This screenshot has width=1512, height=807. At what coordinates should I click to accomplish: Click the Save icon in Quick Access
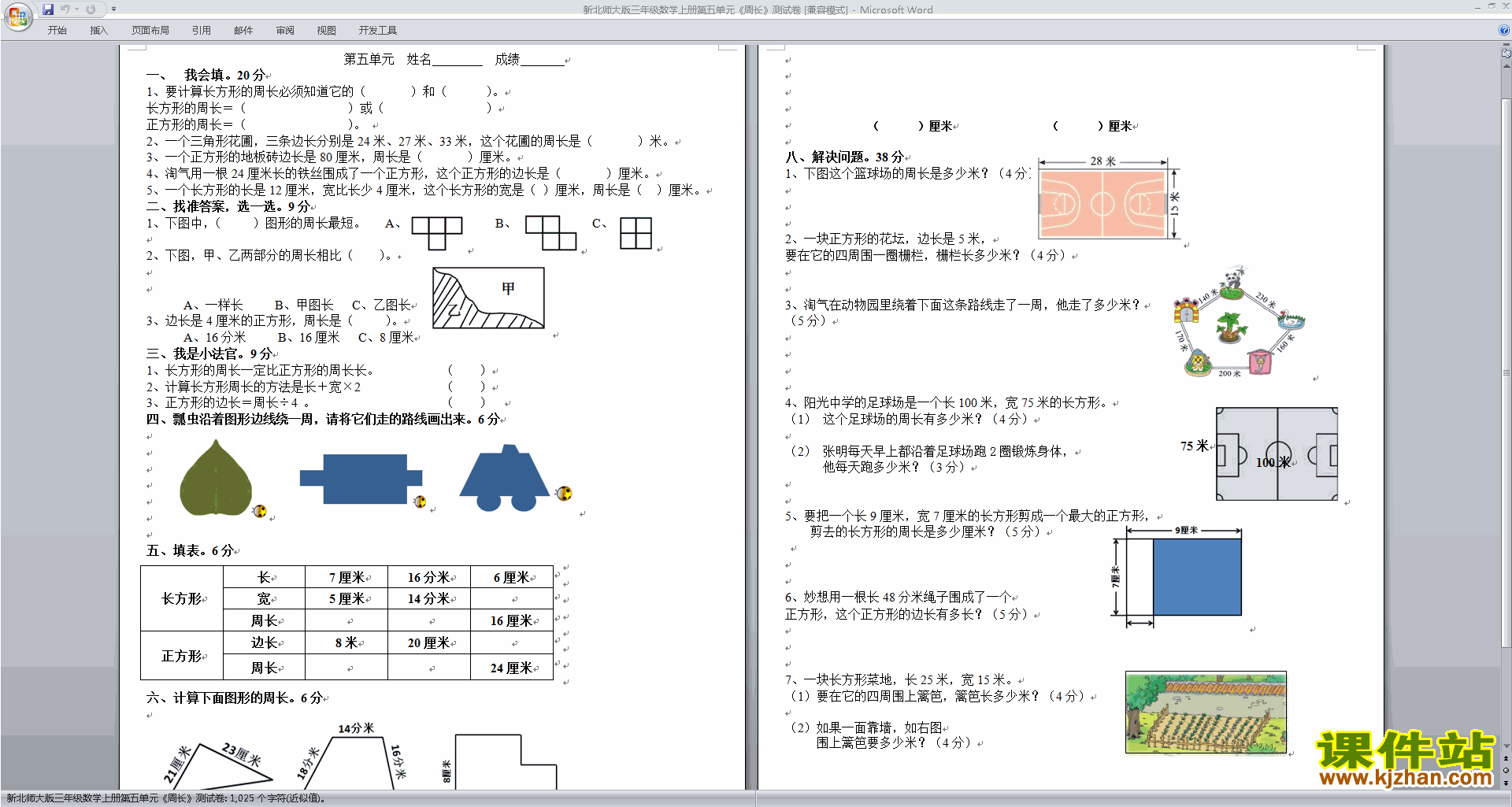48,9
